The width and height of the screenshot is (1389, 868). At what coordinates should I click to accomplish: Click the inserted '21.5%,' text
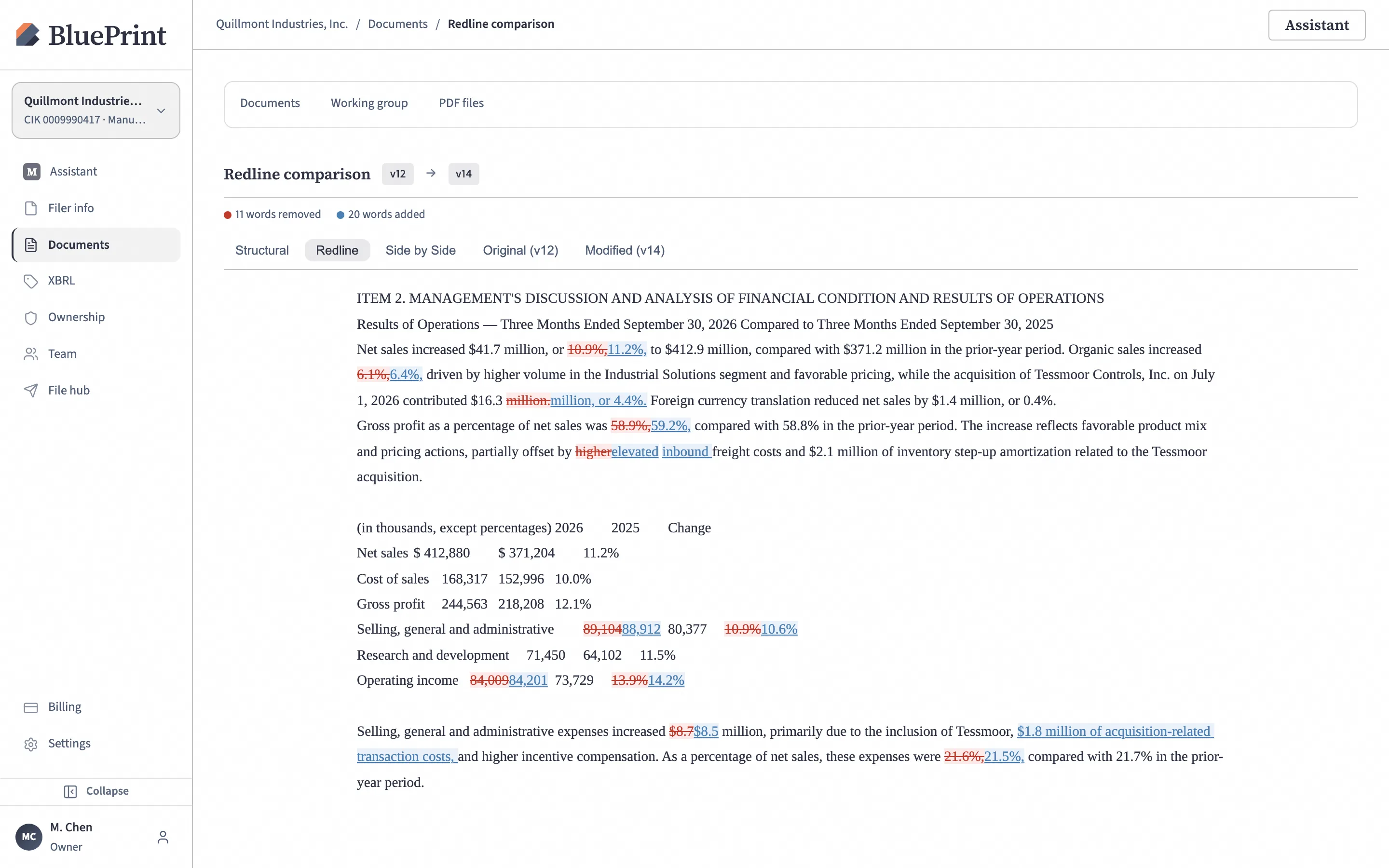[1004, 757]
